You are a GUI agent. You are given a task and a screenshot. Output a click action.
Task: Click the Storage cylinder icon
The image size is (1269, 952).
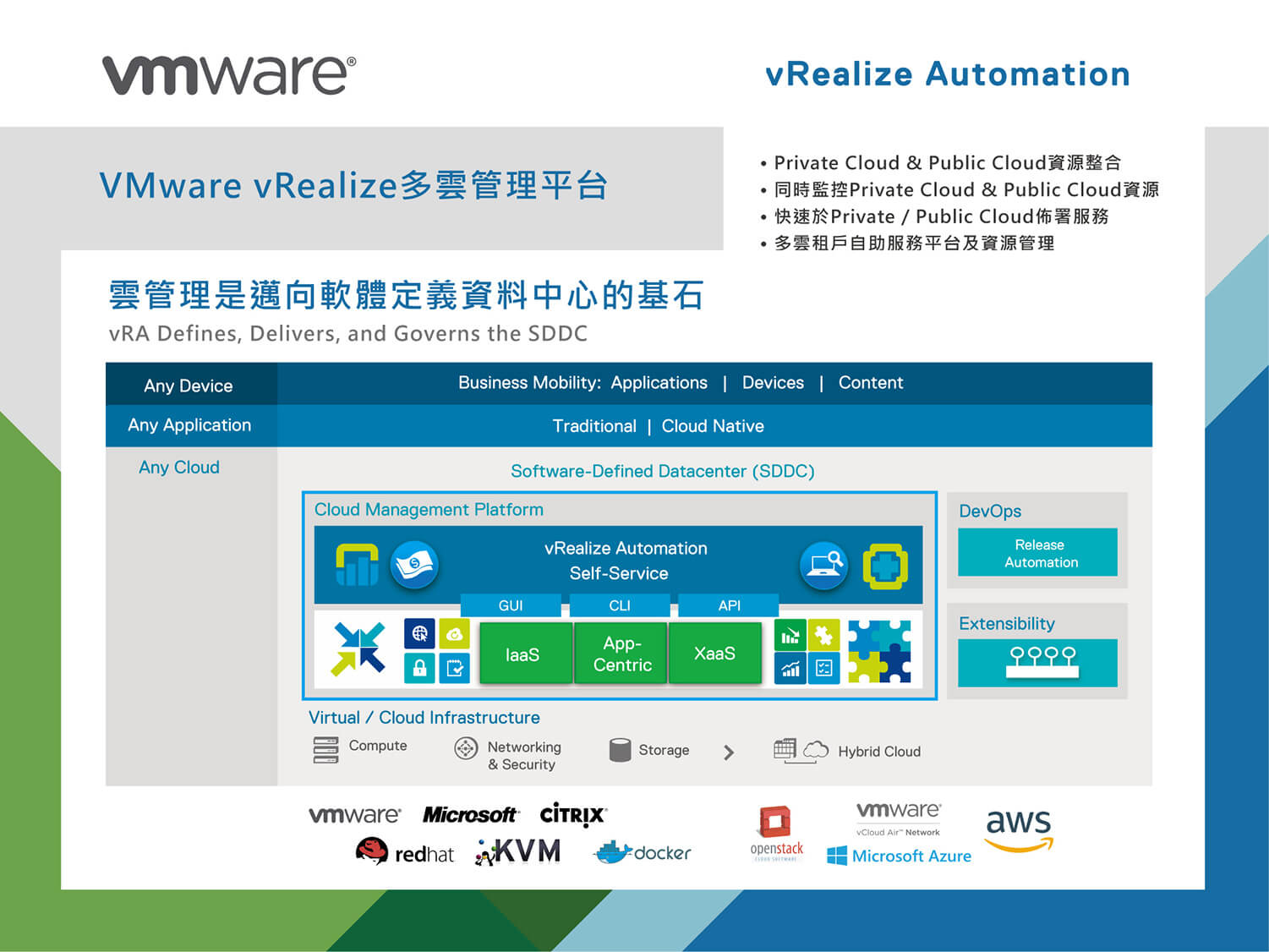pyautogui.click(x=620, y=750)
